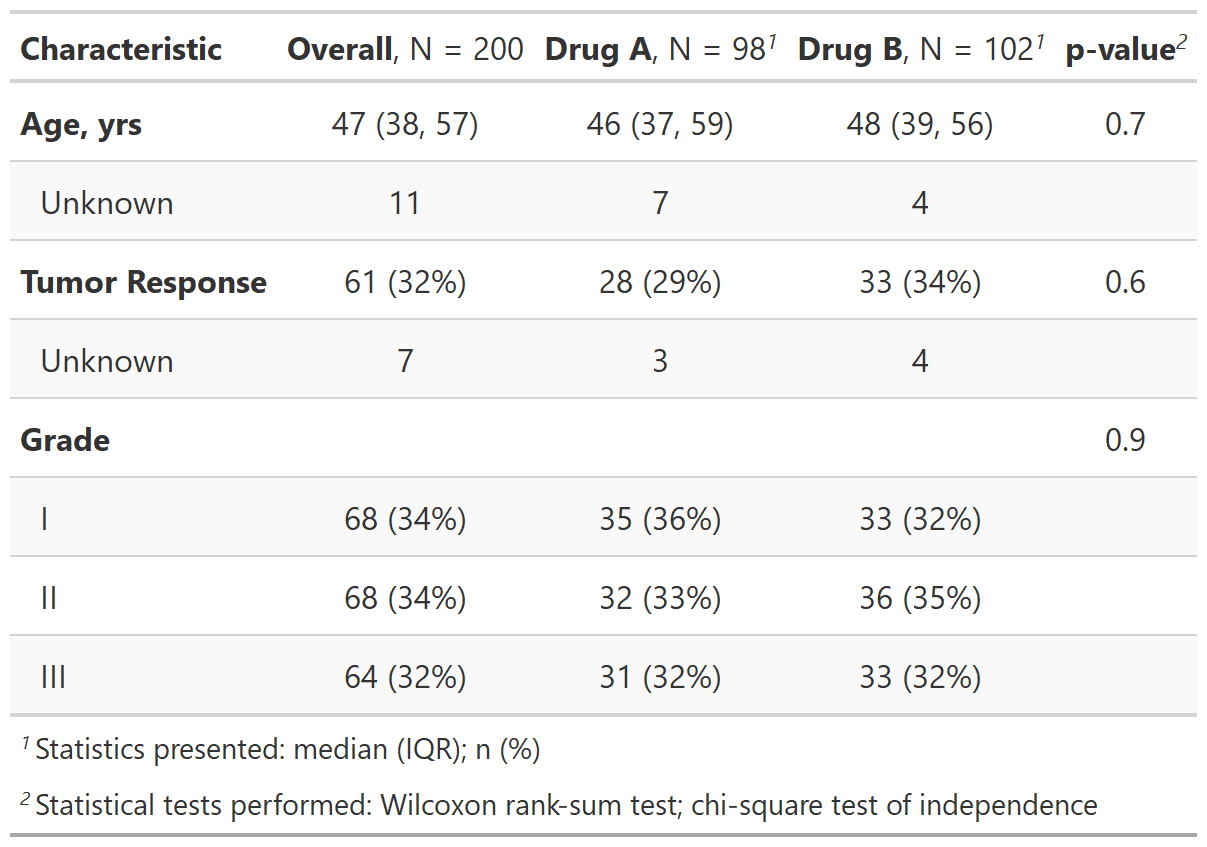Image resolution: width=1207 pixels, height=847 pixels.
Task: Click the Drug A, N = 98 header
Action: point(659,49)
